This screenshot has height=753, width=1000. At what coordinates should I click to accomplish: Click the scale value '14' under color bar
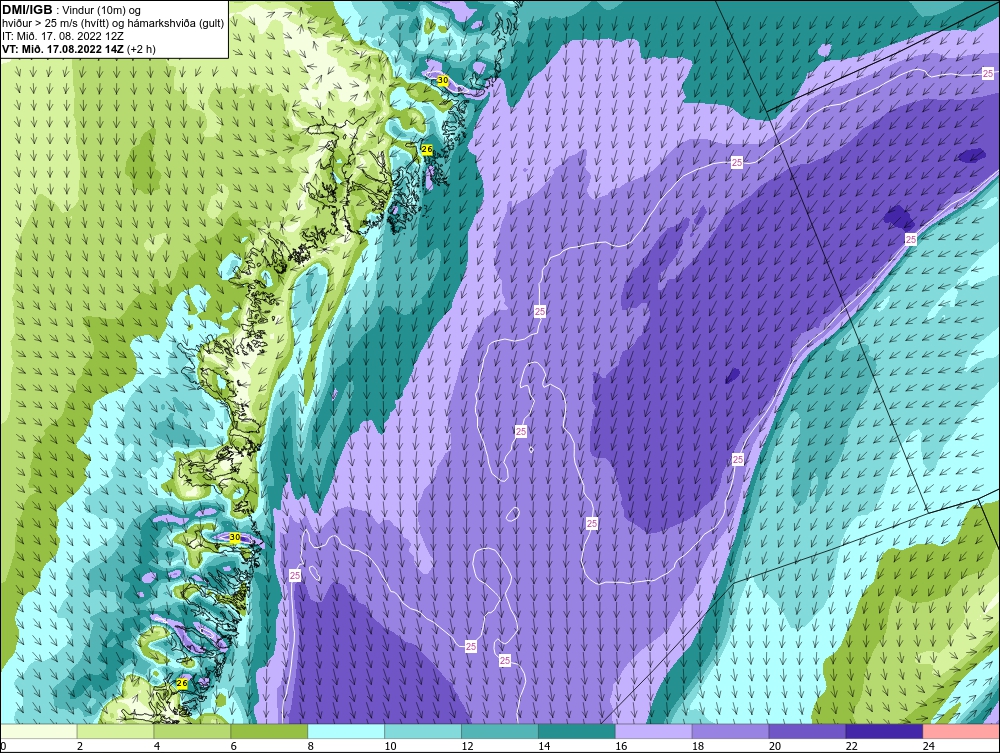point(544,746)
